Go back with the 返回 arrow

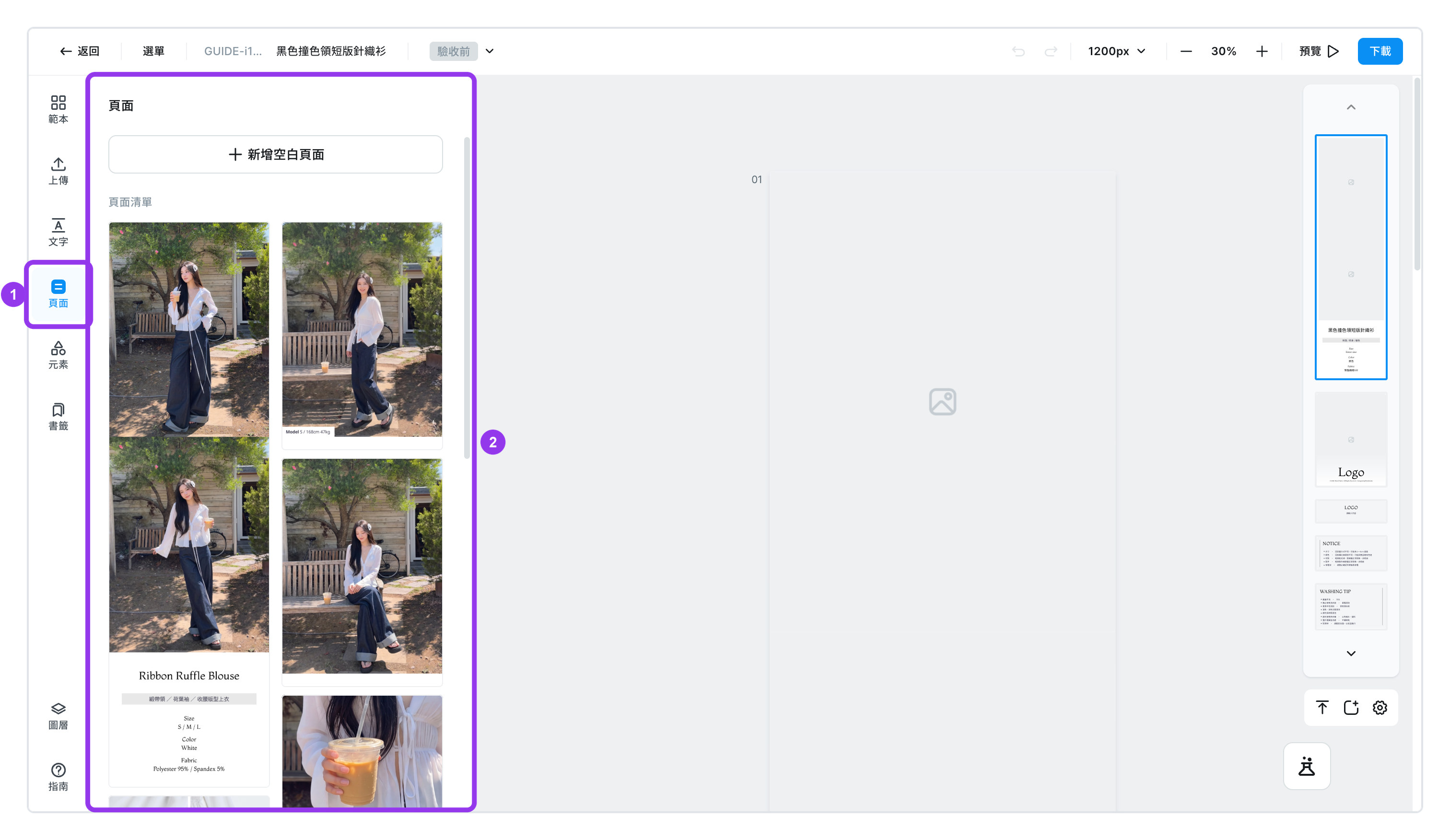click(80, 51)
